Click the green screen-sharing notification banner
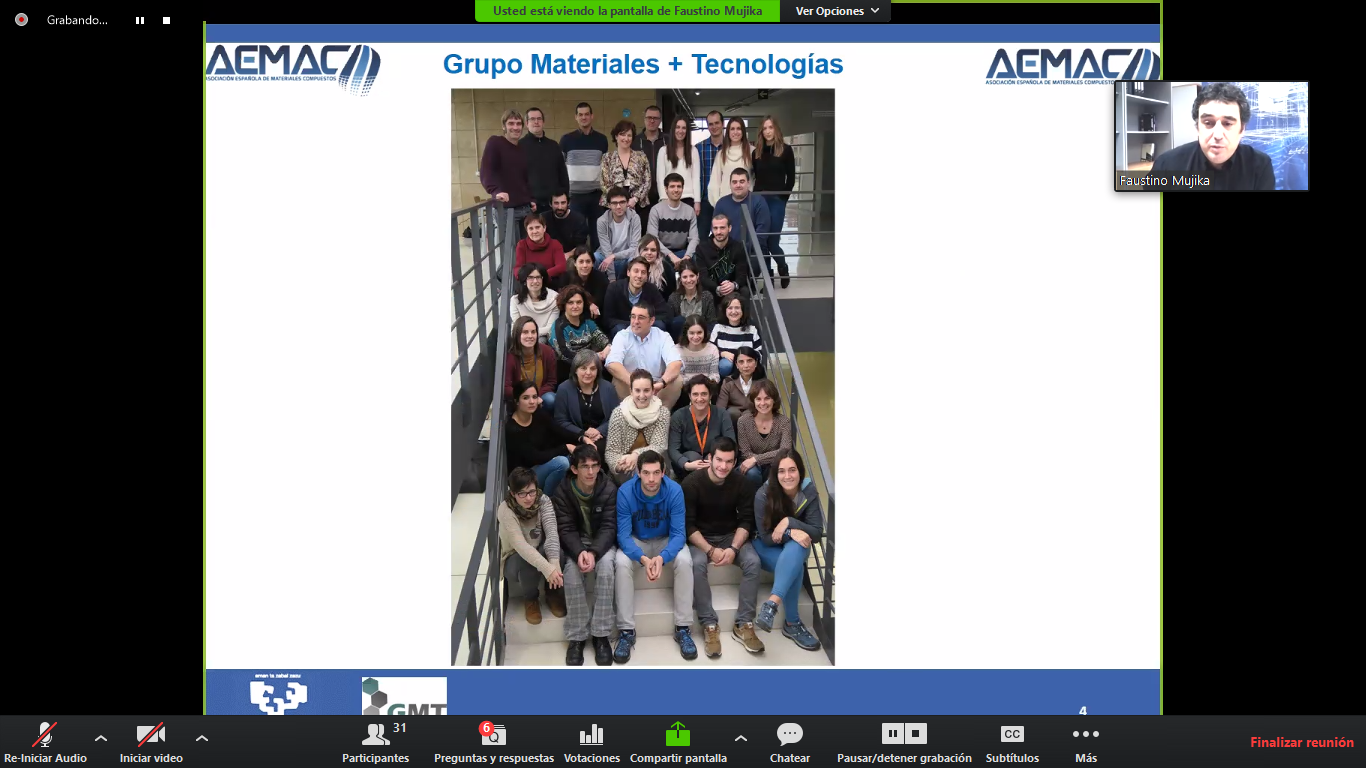The width and height of the screenshot is (1366, 768). 628,11
